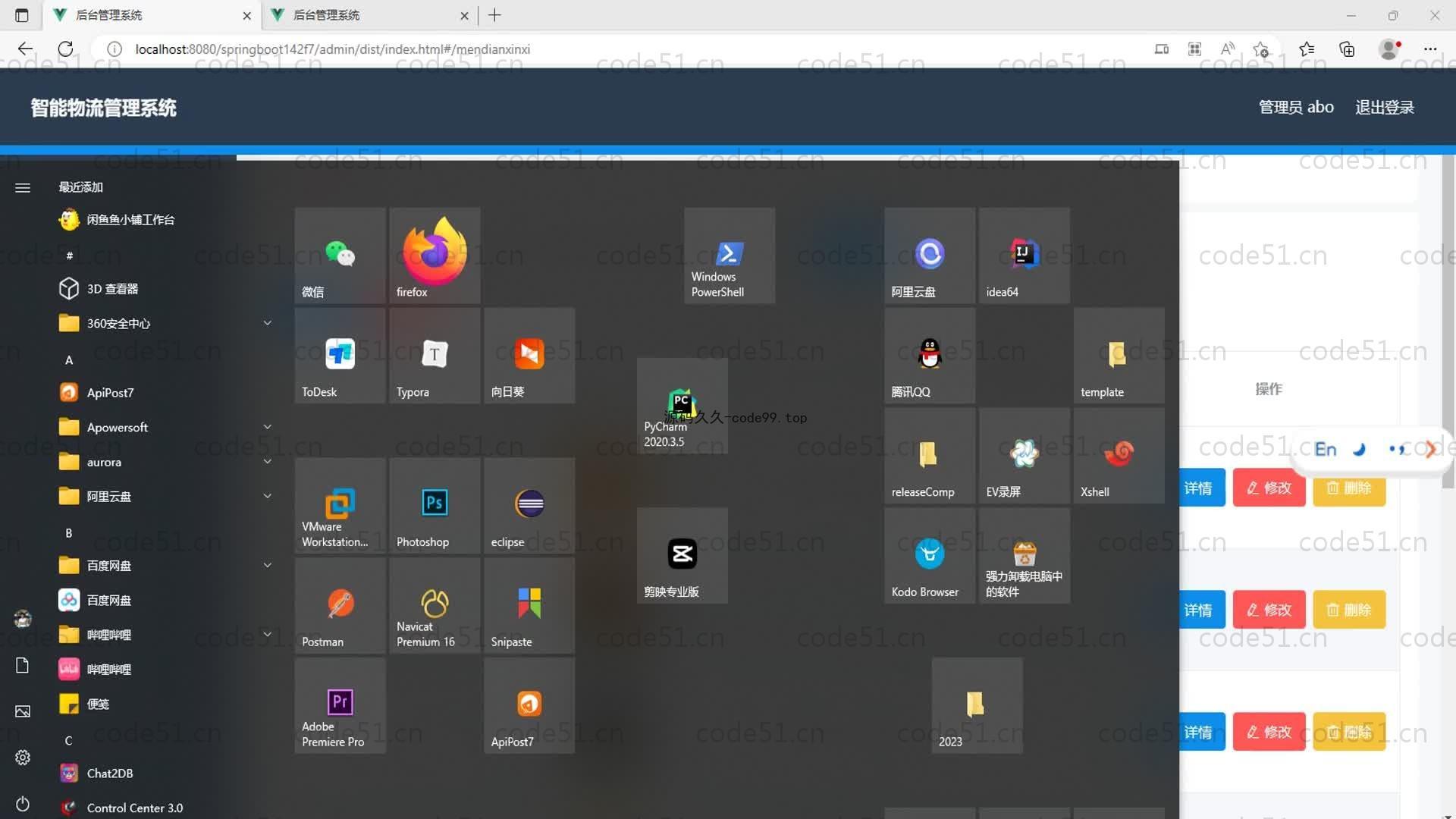Expand the 哔哩哔哩 folder
The image size is (1456, 819).
[x=165, y=635]
